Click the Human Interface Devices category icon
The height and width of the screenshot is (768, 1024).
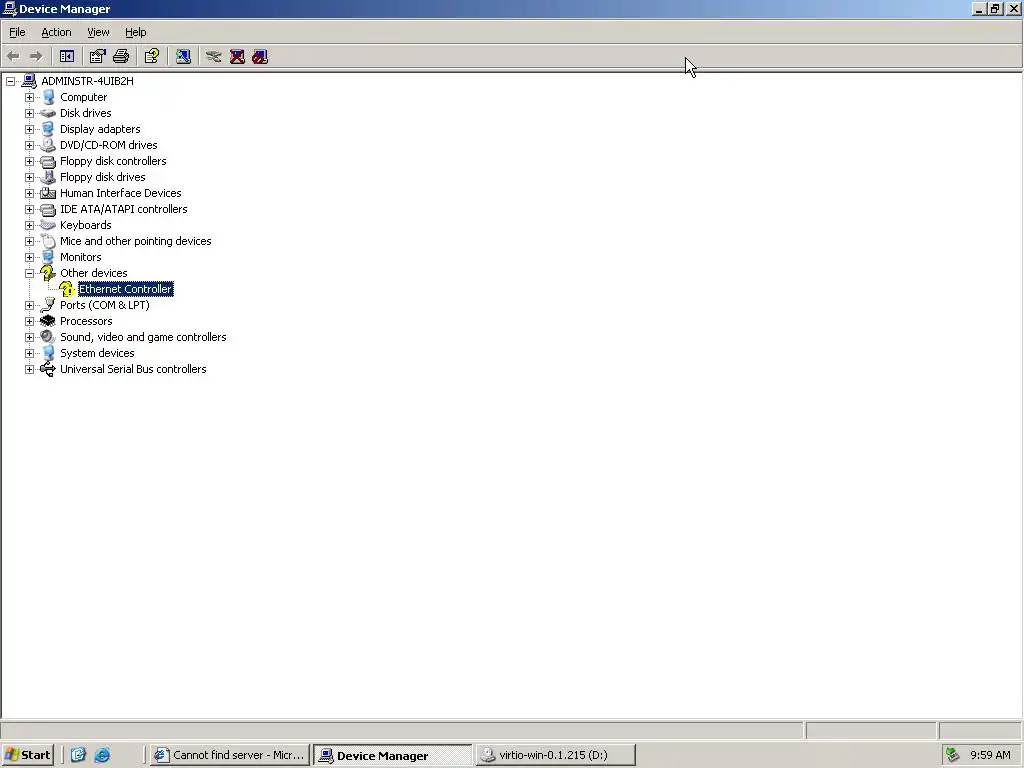tap(48, 193)
